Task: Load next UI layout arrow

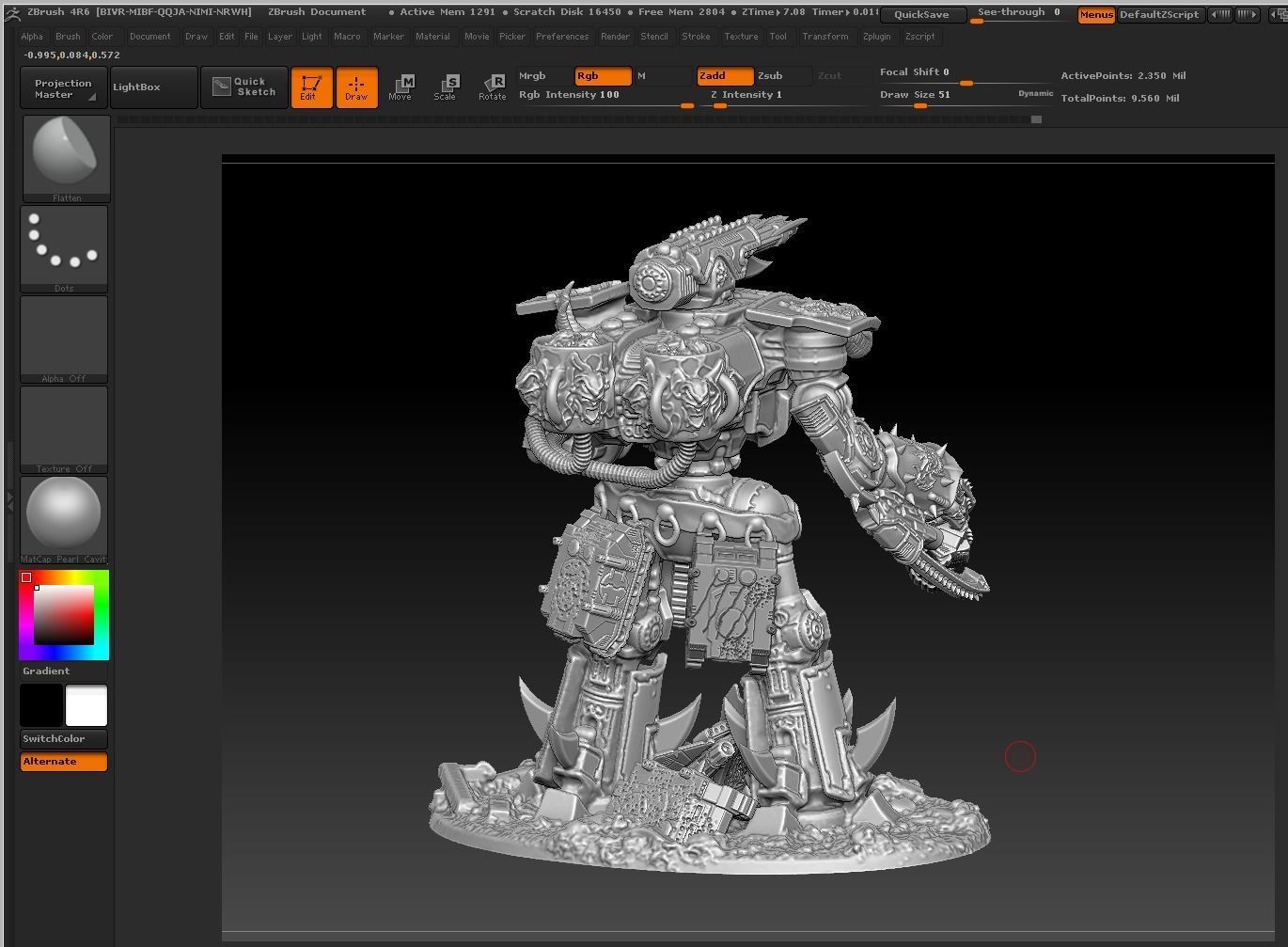Action: tap(1248, 15)
